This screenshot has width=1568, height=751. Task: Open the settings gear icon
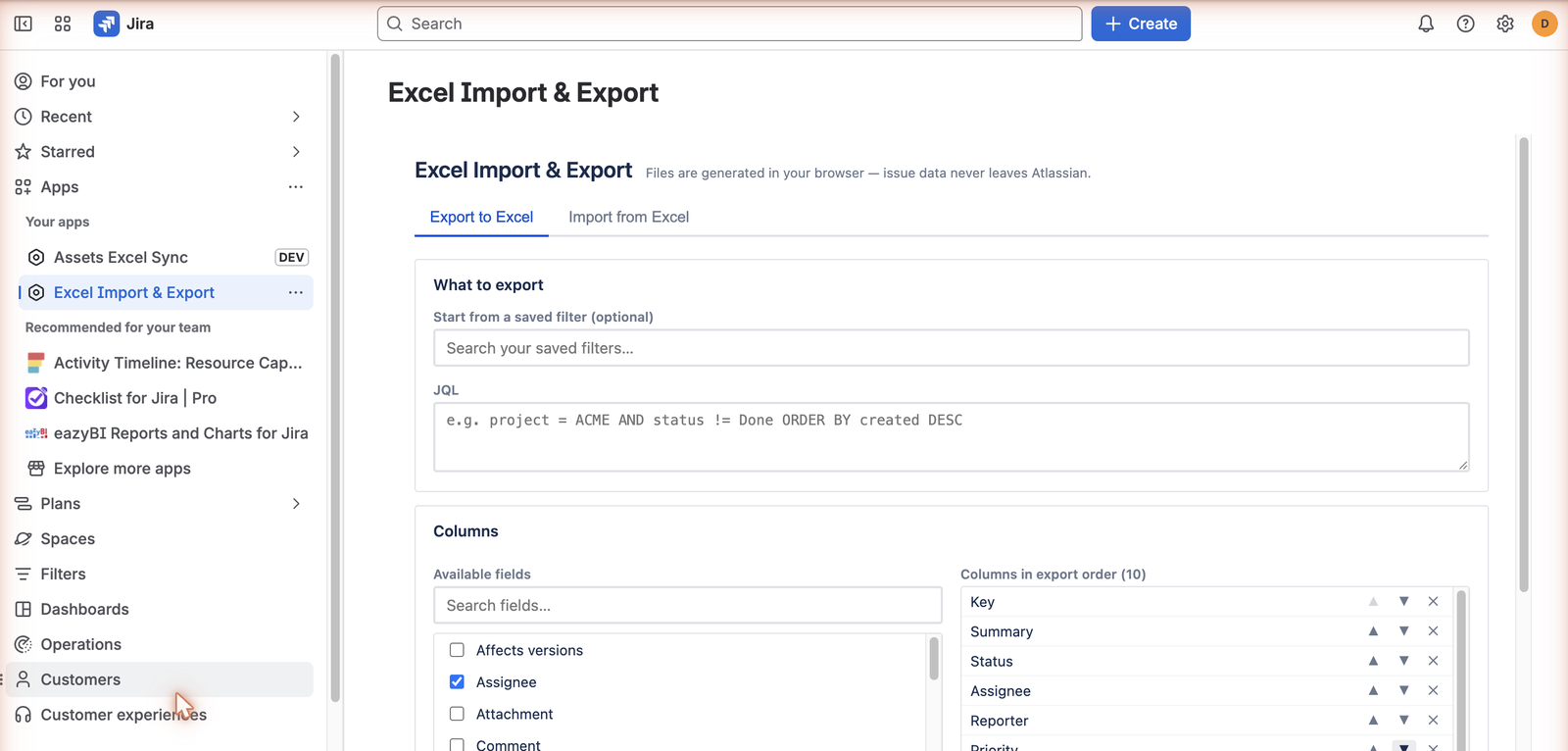point(1505,24)
